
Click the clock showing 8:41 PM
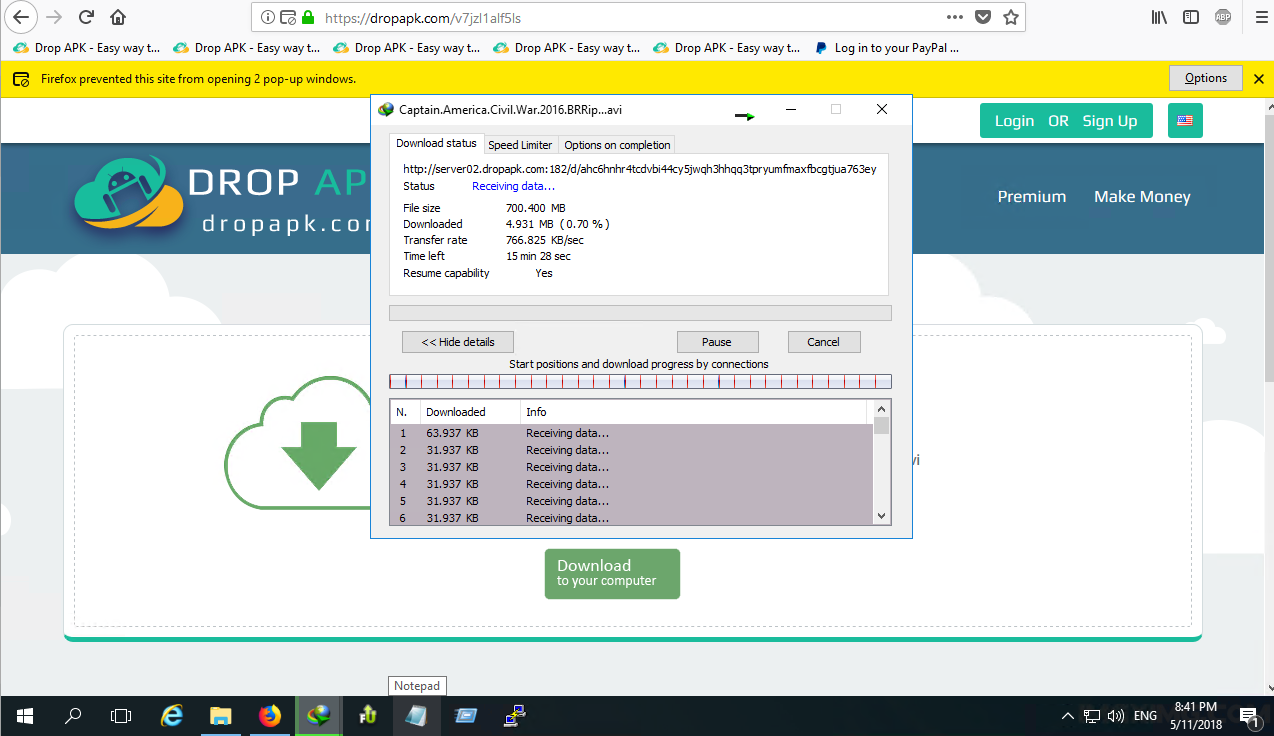1195,707
